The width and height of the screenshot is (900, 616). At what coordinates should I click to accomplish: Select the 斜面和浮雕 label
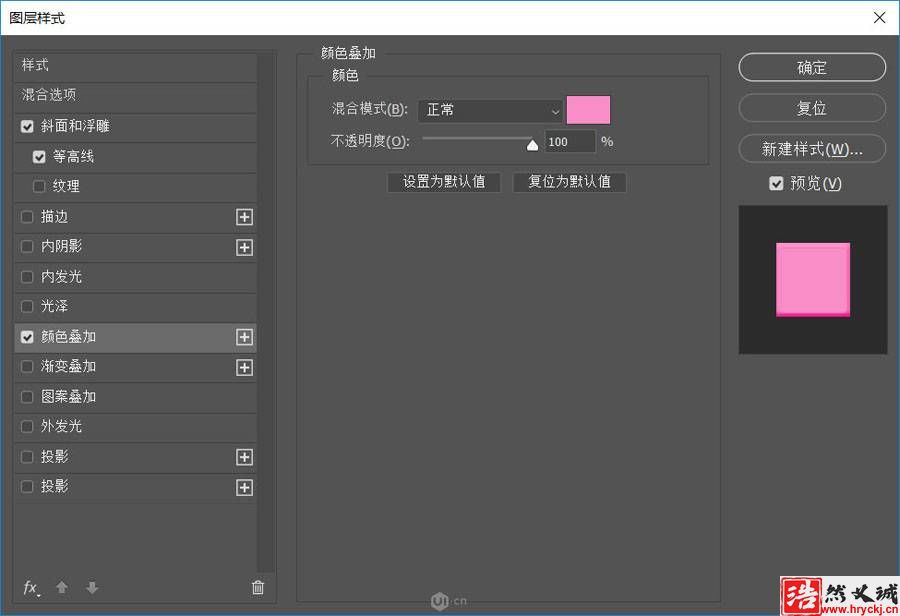tap(75, 126)
